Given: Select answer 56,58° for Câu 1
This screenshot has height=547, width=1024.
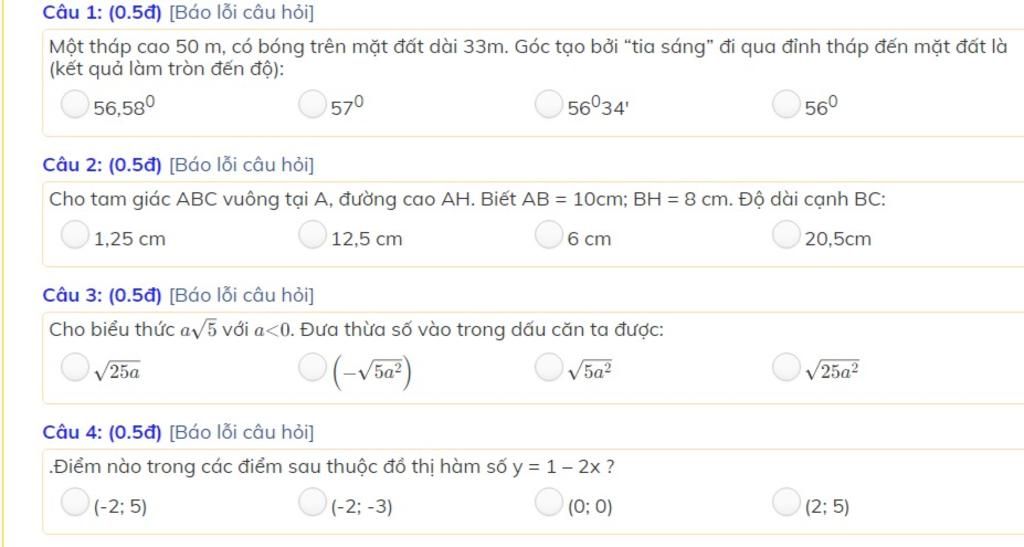Looking at the screenshot, I should (74, 104).
